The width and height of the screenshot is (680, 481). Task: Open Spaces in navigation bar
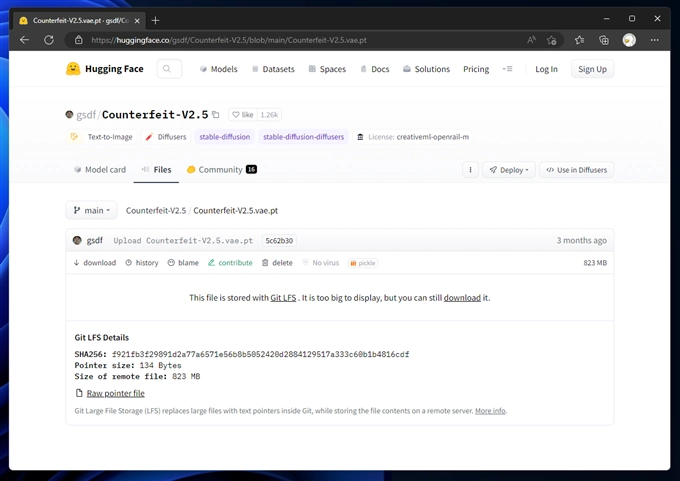(x=327, y=69)
